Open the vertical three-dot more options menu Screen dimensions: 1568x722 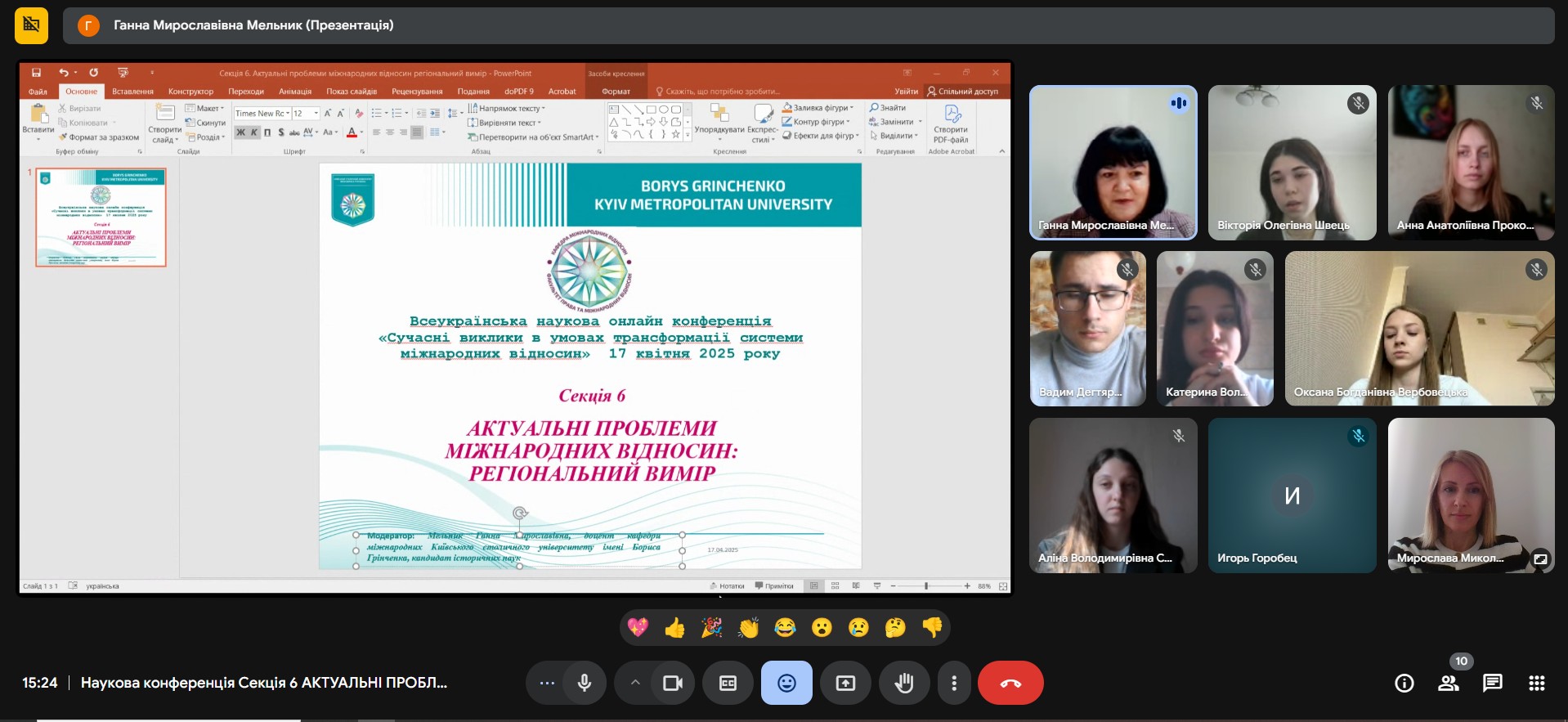[x=953, y=683]
